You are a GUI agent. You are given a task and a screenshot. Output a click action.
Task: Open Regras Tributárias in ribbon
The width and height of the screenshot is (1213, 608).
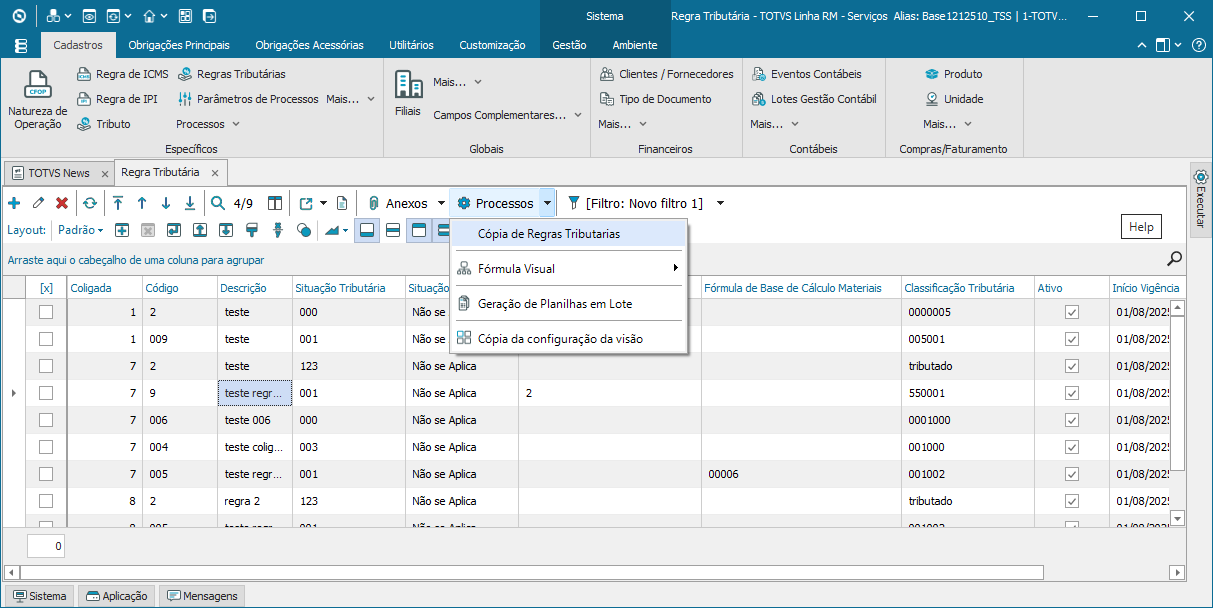tap(232, 74)
